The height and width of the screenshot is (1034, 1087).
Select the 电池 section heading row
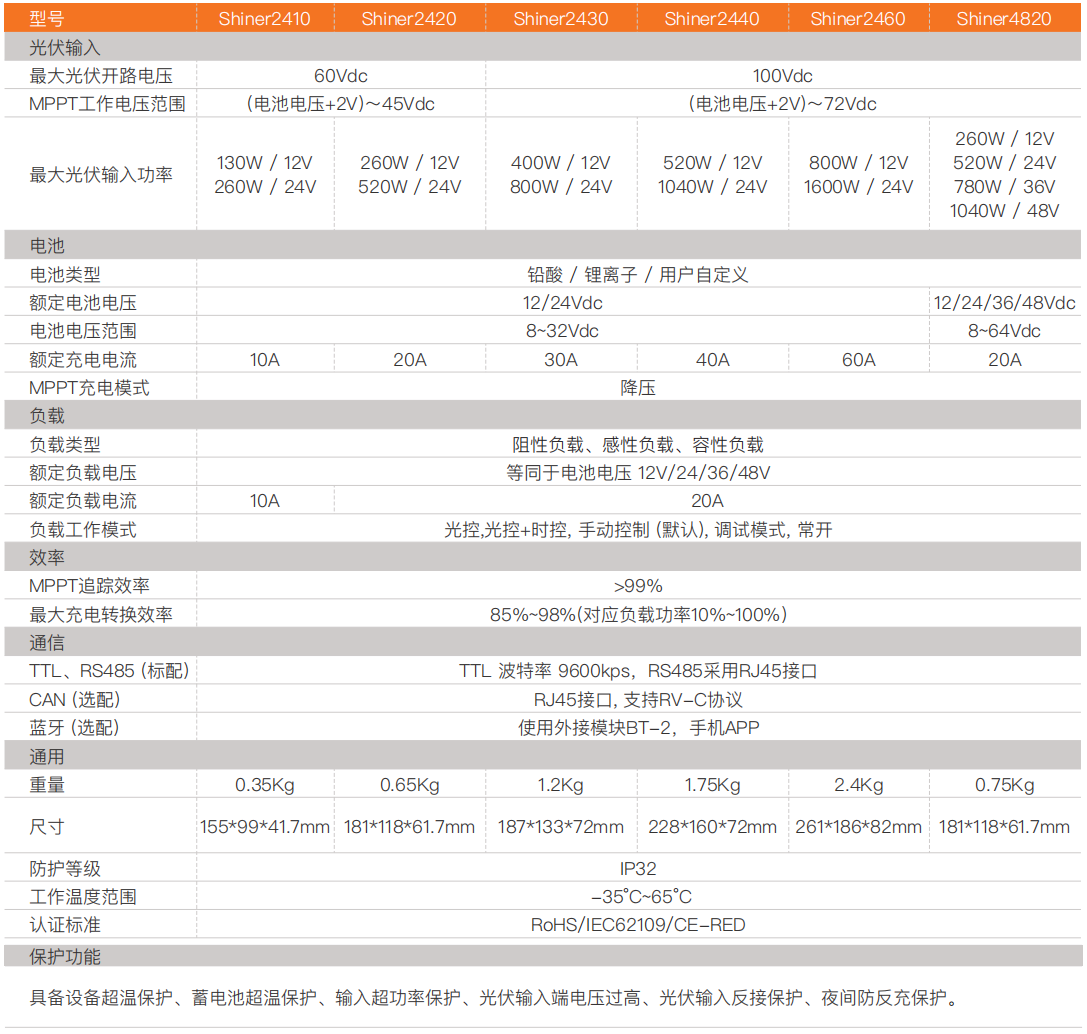click(x=47, y=246)
